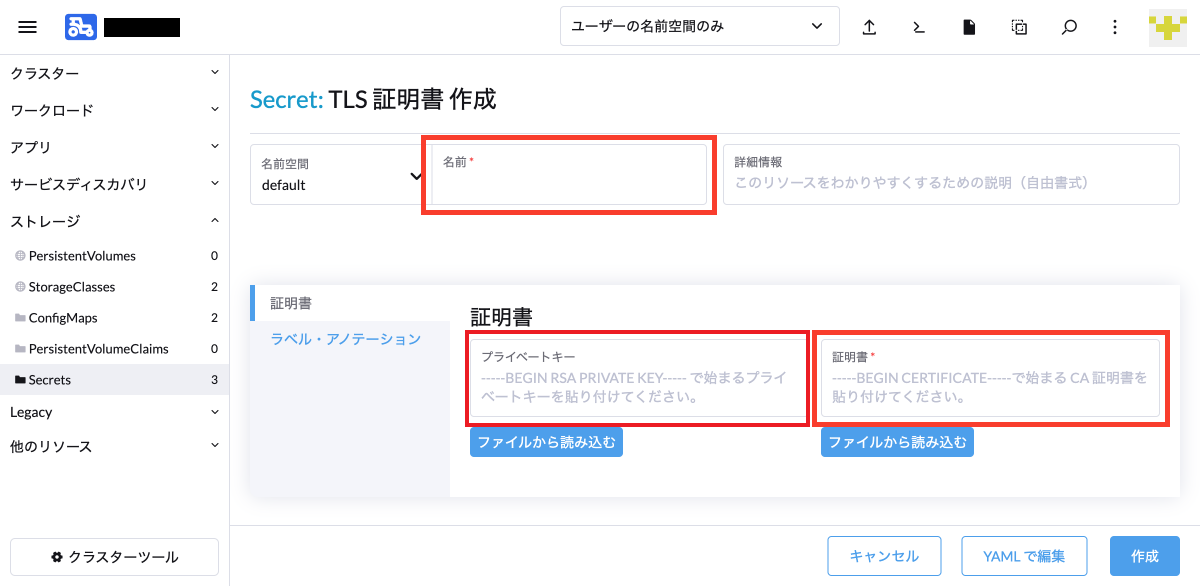Collapse the ストレージ sidebar section

(114, 221)
